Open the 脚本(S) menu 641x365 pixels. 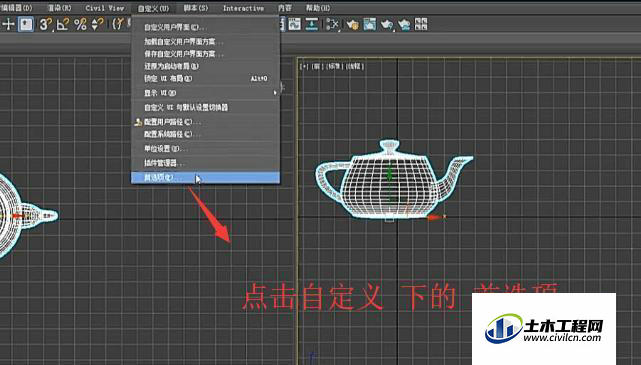click(196, 8)
